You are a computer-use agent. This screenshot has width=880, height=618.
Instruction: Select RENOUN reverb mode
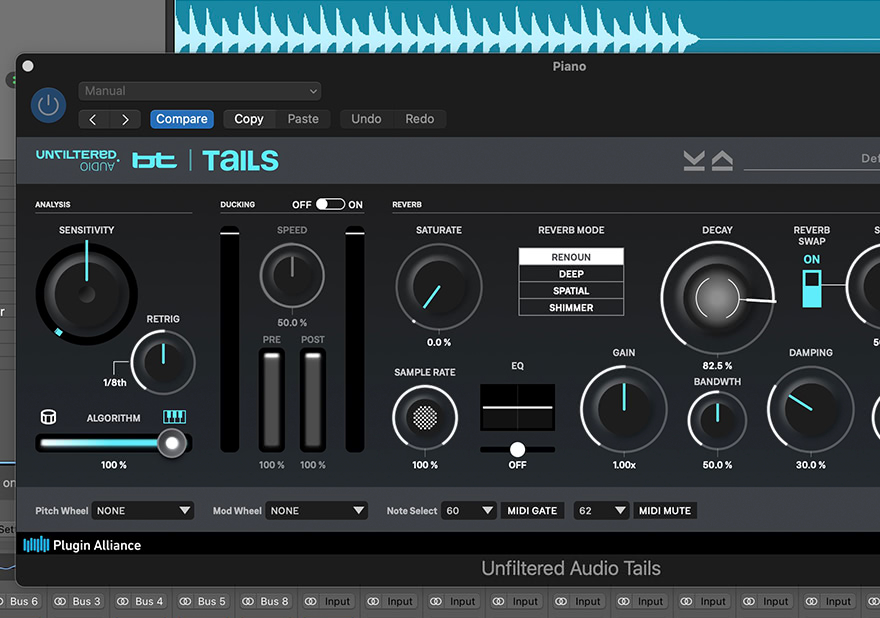tap(571, 257)
